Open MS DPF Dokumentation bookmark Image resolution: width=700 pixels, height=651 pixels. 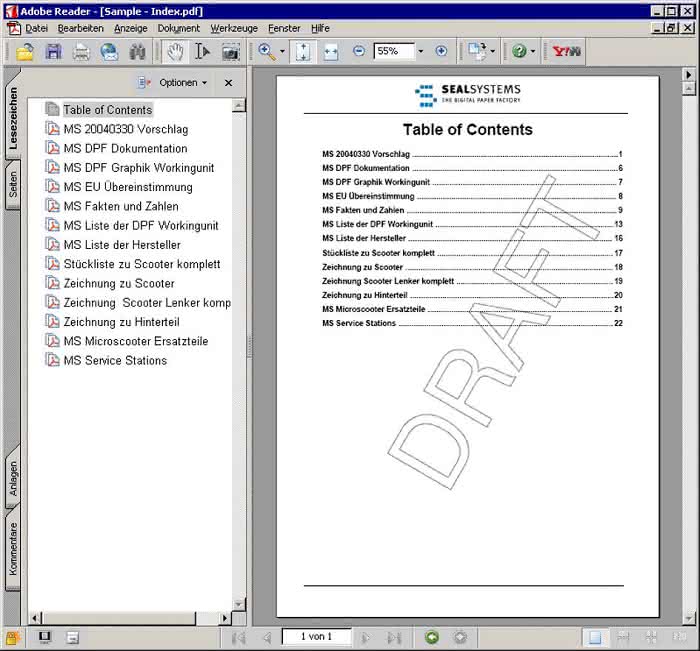pos(125,148)
